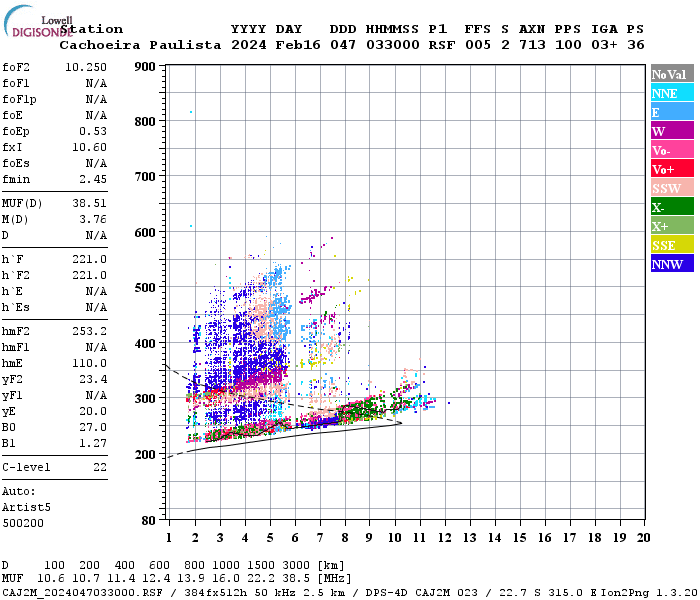Select the SSW salmon legend swatch

click(x=672, y=188)
